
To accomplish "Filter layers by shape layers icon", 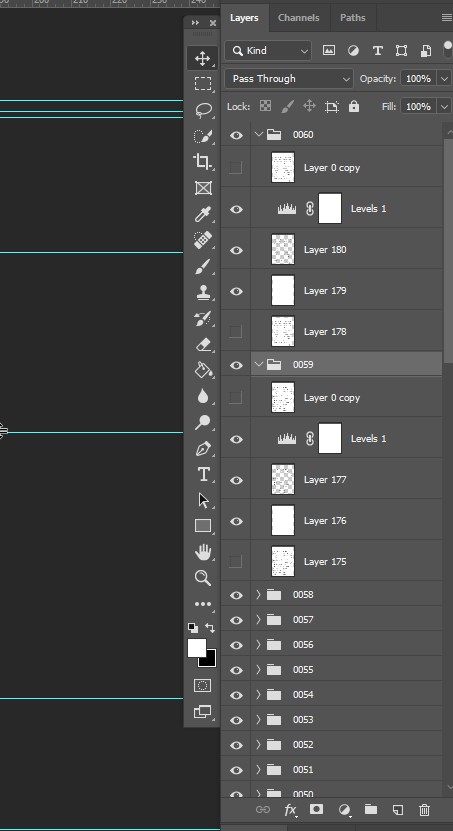I will click(402, 50).
